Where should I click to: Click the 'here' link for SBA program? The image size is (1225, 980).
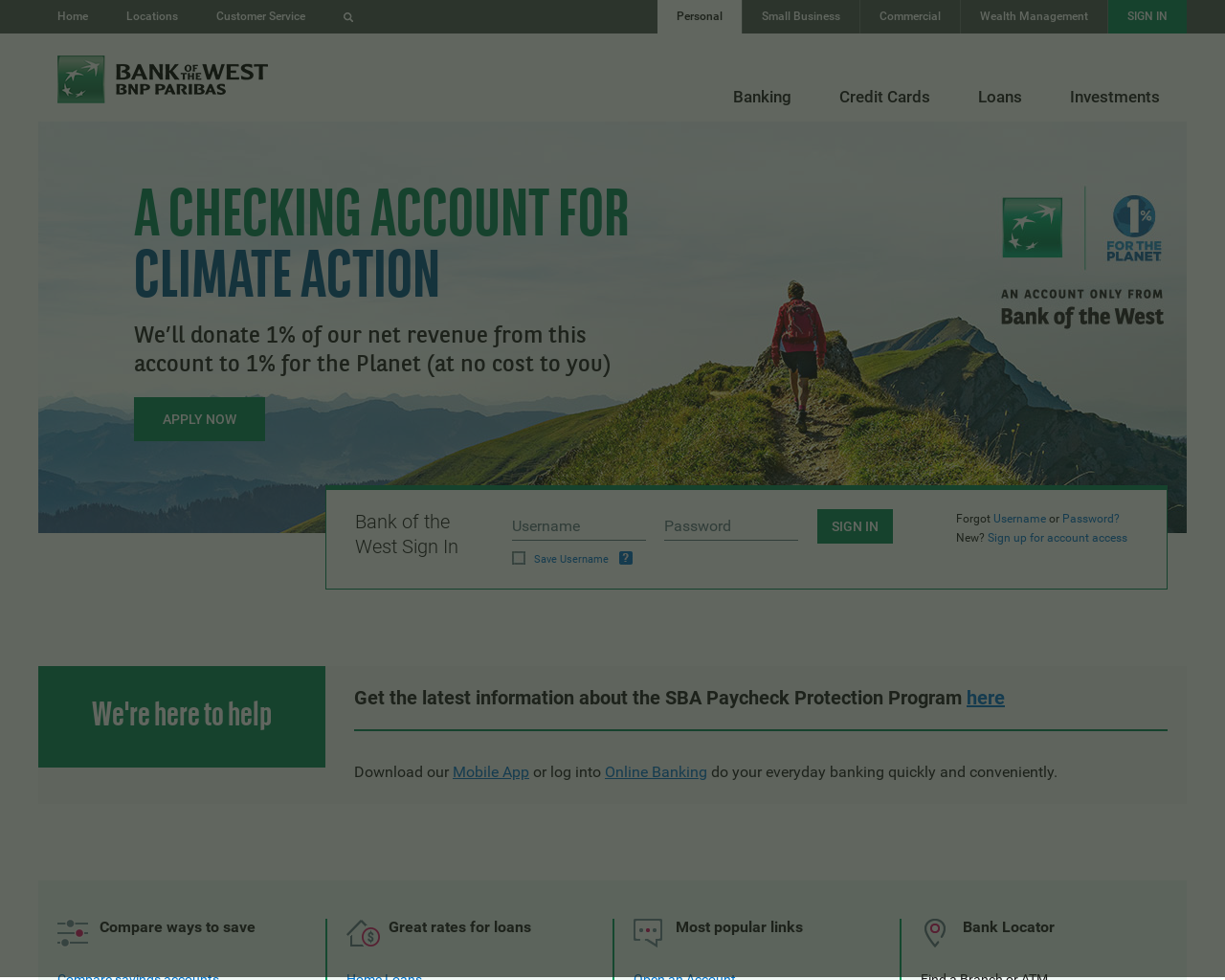986,698
